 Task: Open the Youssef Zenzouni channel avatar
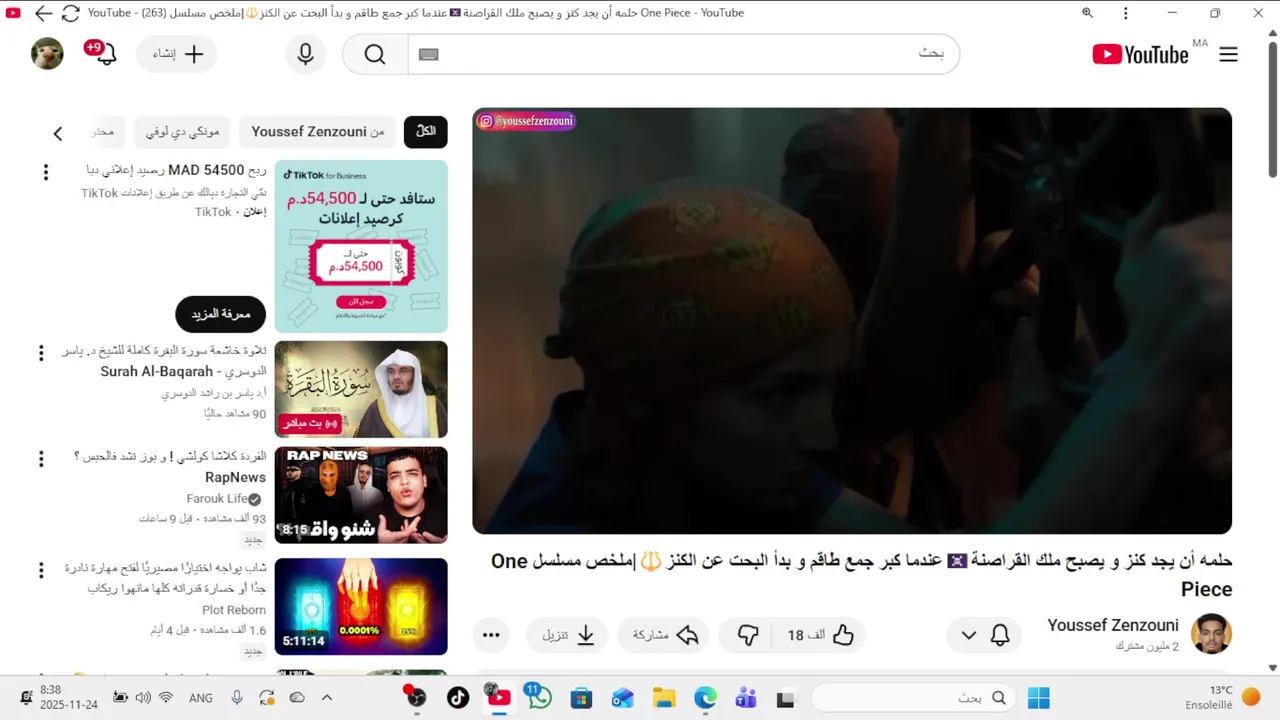[x=1211, y=634]
